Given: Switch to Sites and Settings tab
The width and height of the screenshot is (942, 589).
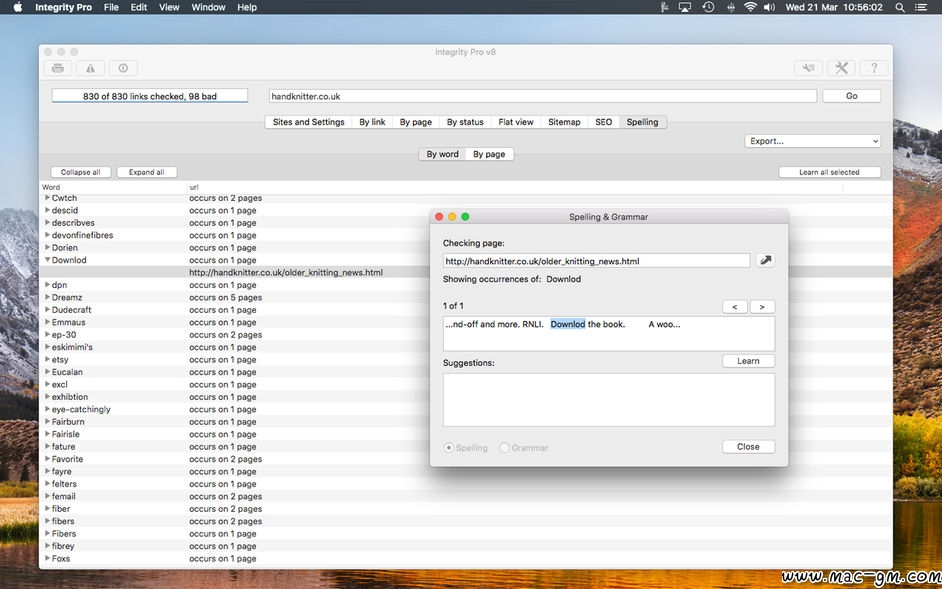Looking at the screenshot, I should (x=309, y=122).
